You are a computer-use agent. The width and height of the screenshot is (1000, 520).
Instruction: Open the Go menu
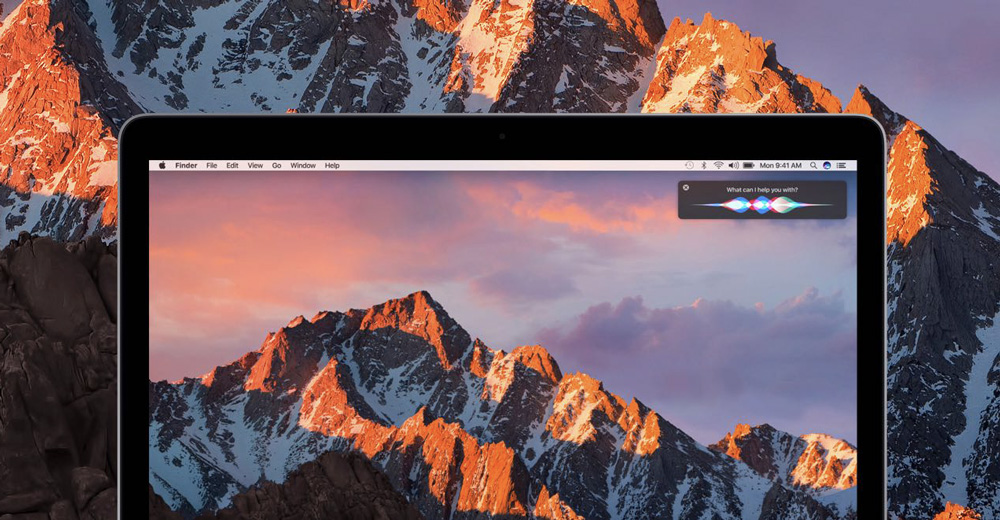coord(277,165)
